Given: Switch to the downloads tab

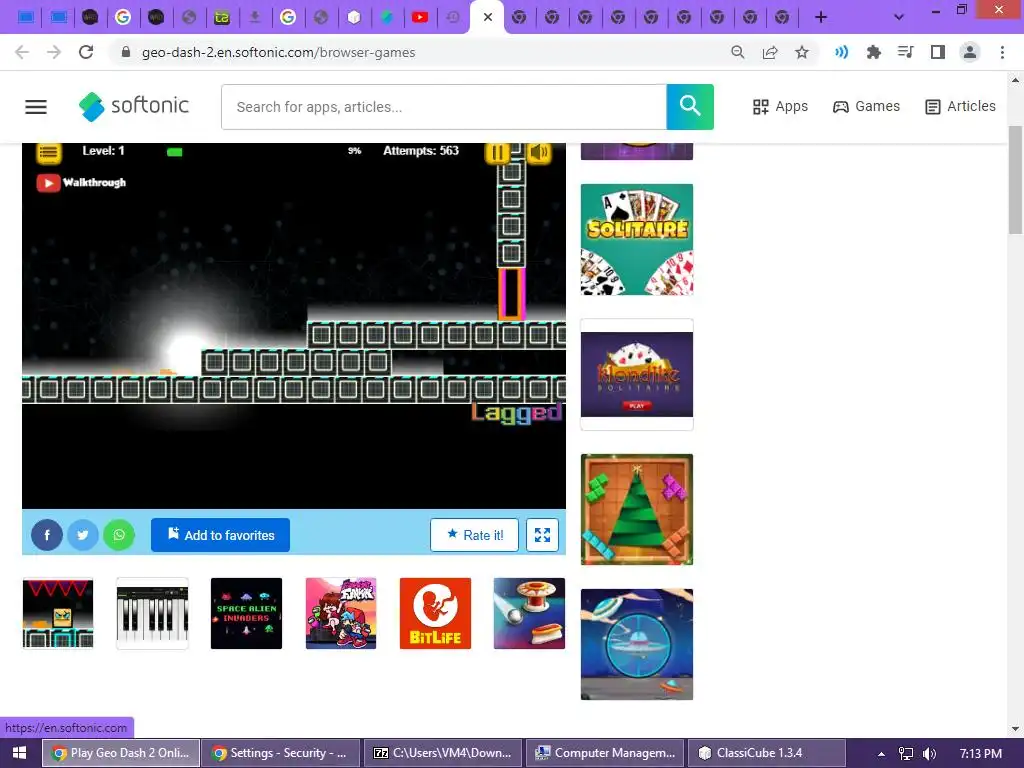Looking at the screenshot, I should coord(255,17).
